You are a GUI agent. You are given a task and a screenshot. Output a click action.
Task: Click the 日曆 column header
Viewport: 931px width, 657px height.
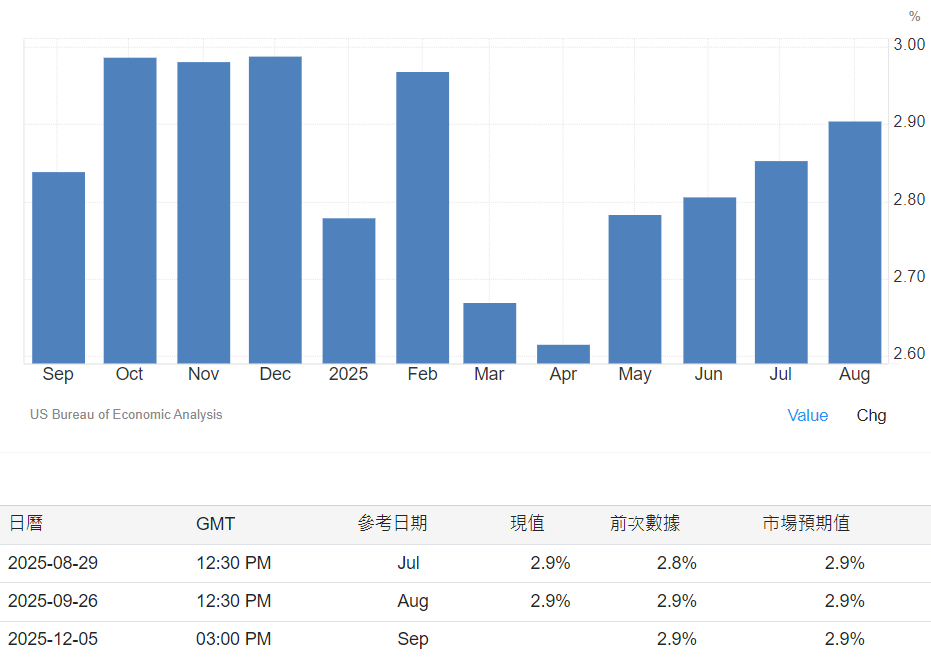(x=26, y=523)
